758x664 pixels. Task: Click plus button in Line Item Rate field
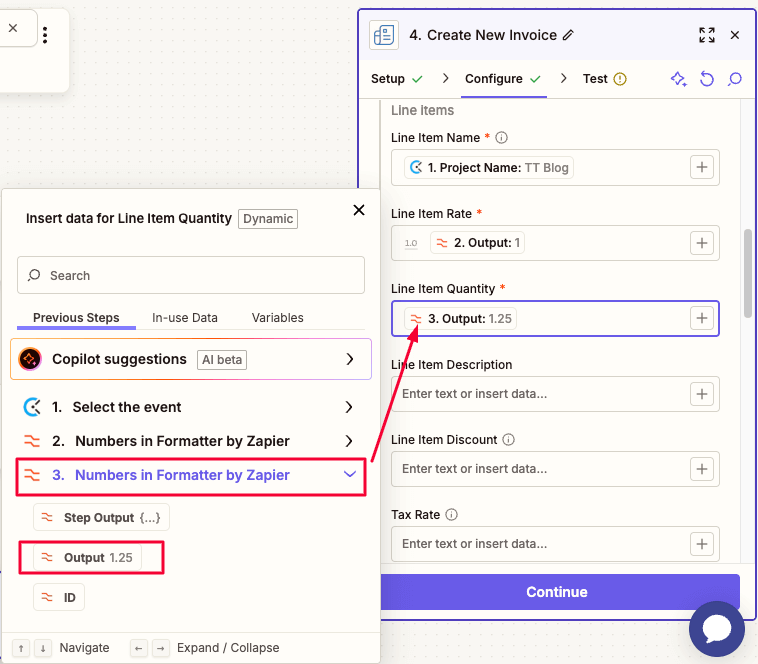702,243
